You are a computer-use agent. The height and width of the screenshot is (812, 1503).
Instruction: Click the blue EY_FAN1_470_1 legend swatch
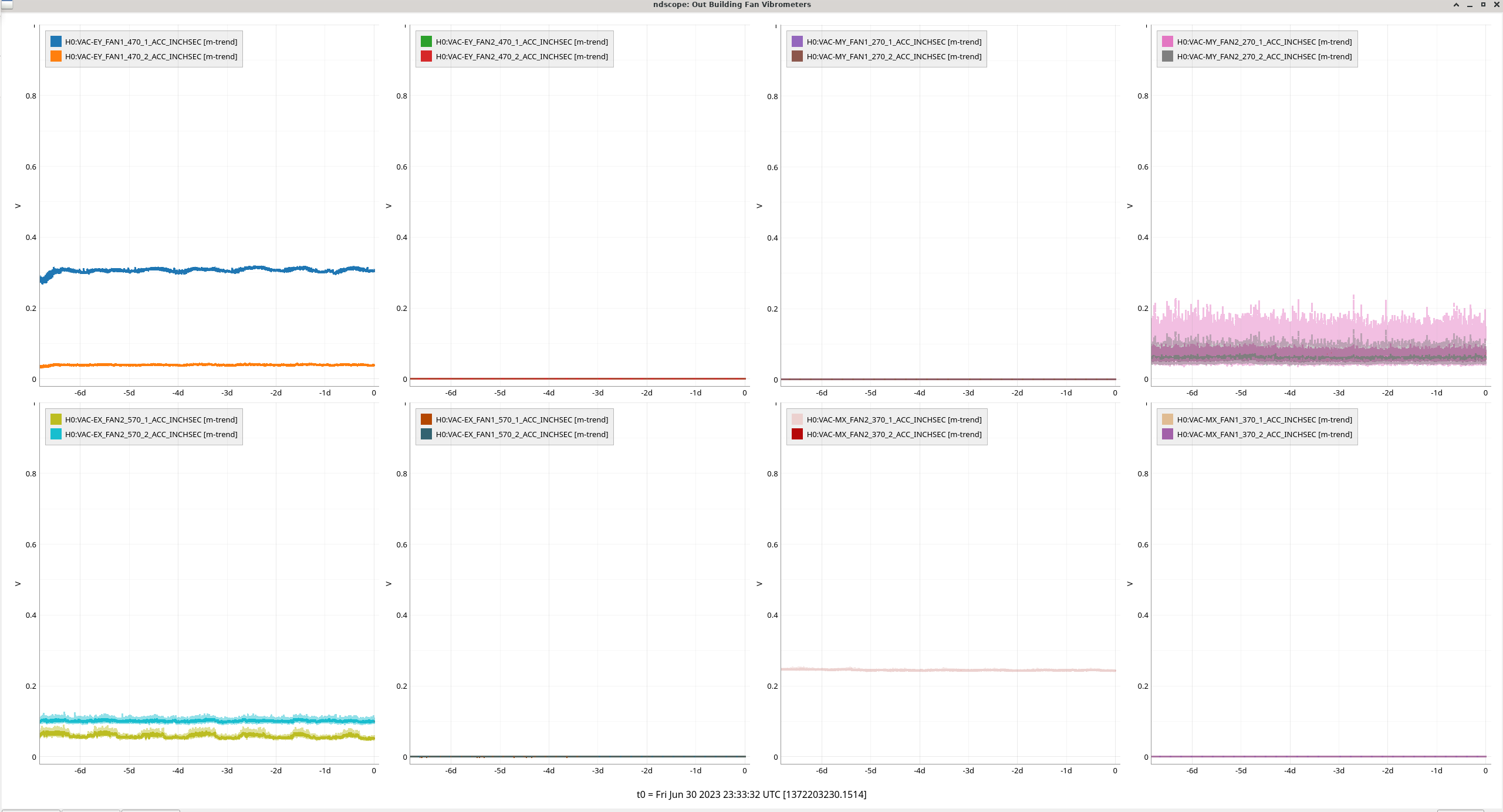coord(56,42)
